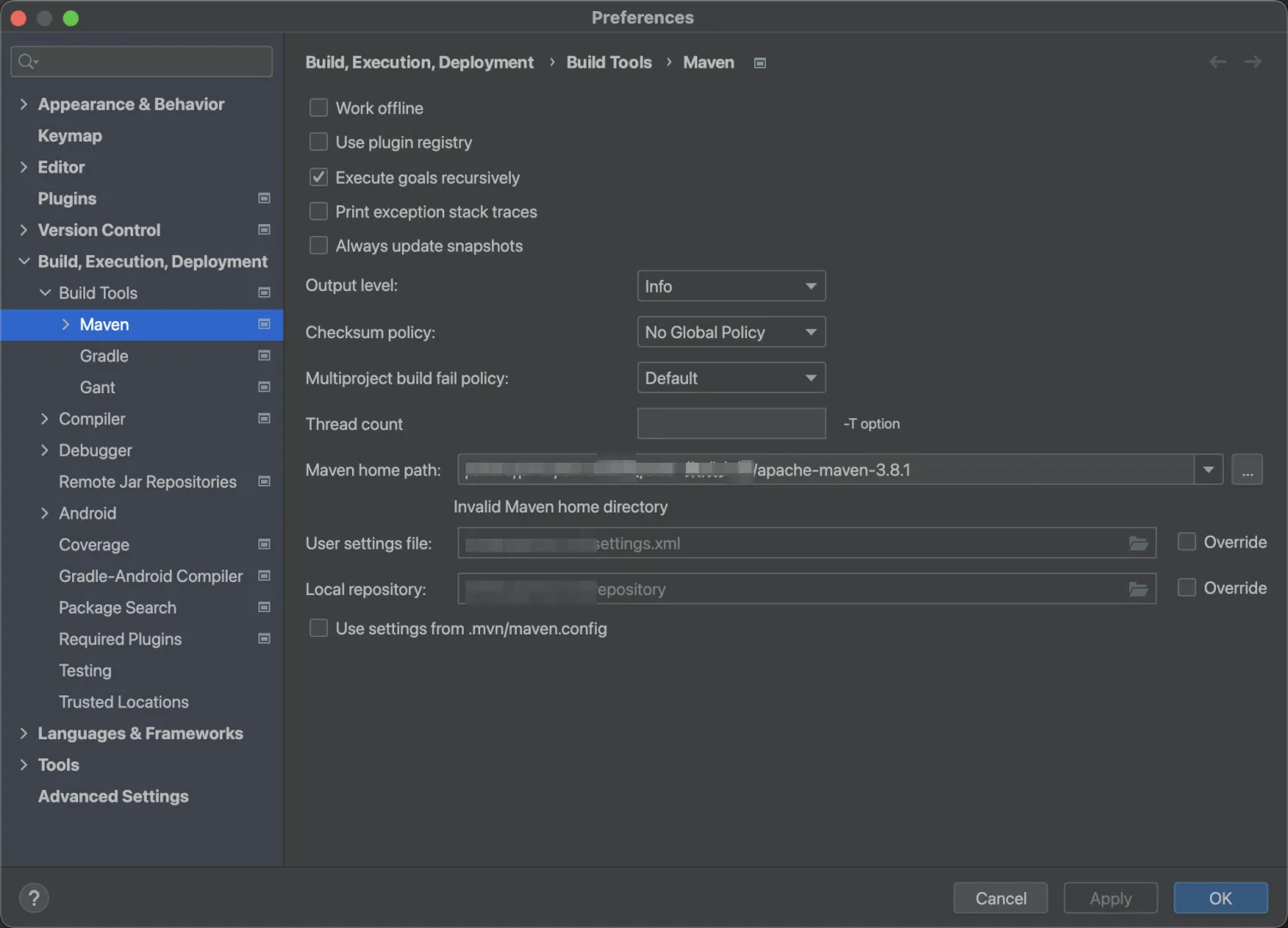This screenshot has width=1288, height=928.
Task: Open the Checksum policy dropdown
Action: pos(731,332)
